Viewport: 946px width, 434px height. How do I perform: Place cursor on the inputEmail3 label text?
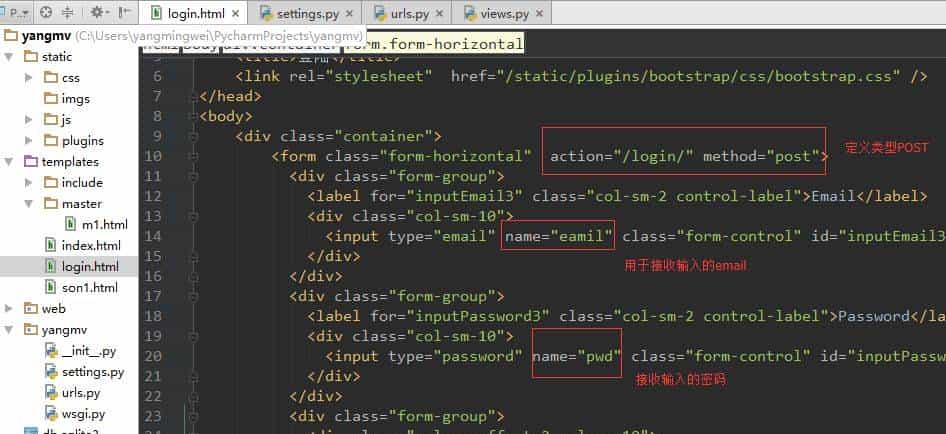pyautogui.click(x=465, y=196)
